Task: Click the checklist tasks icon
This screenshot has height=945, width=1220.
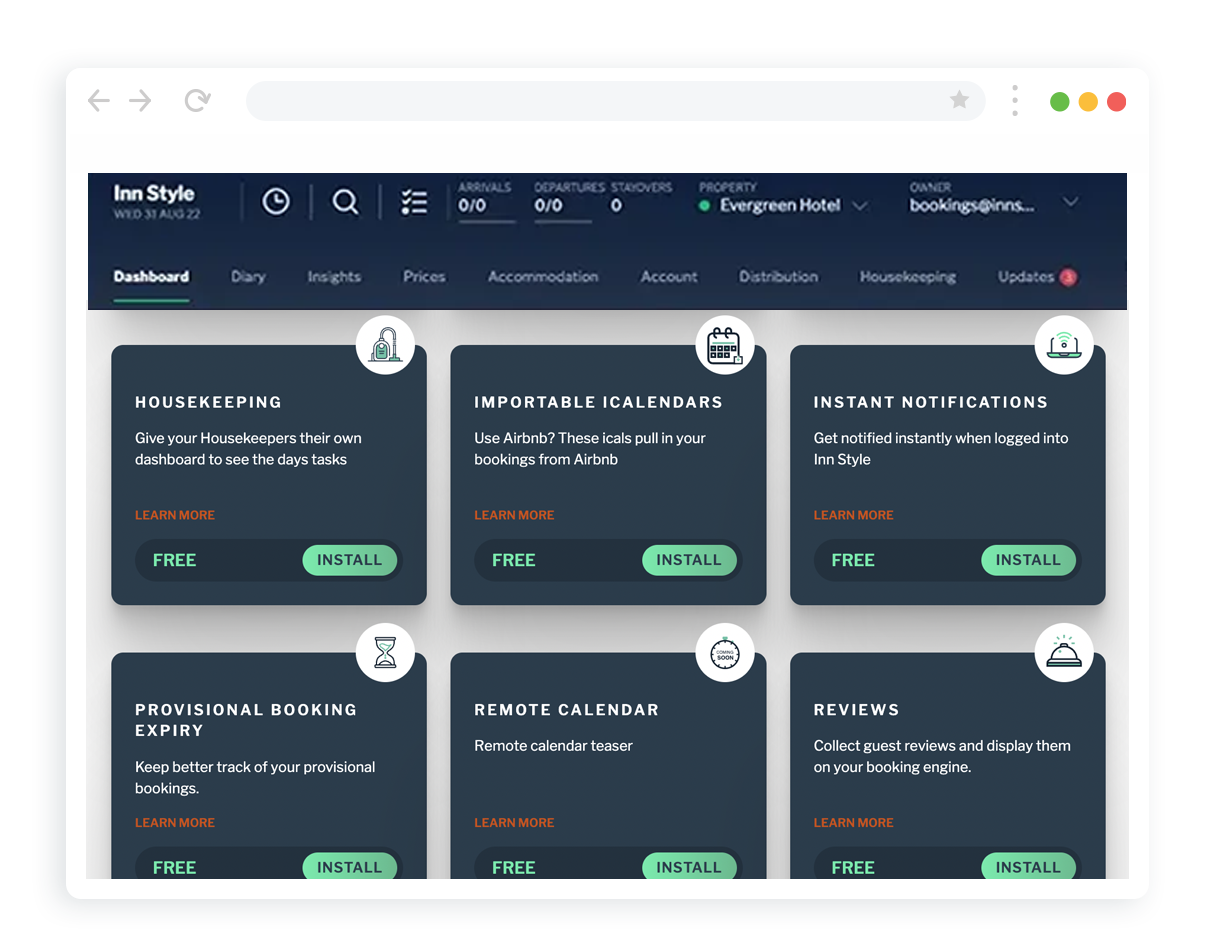Action: (414, 202)
